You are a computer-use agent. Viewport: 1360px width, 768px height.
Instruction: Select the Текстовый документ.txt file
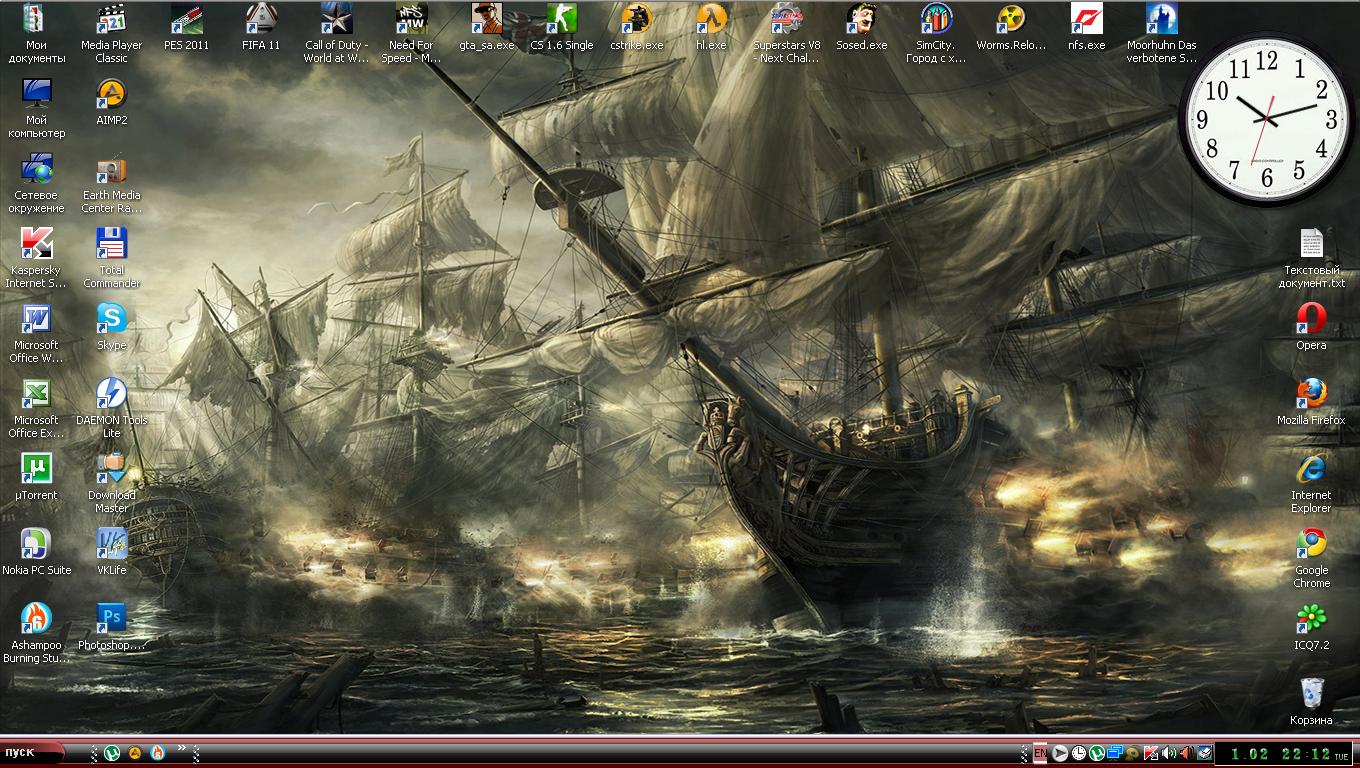[1311, 244]
